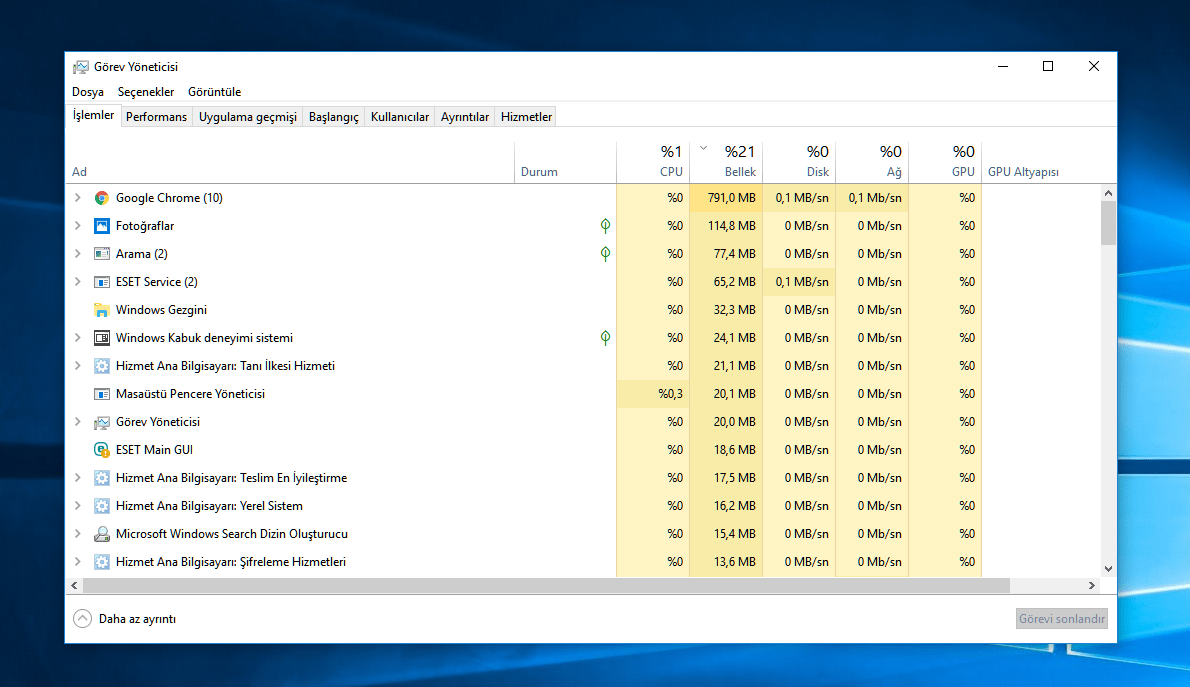Click the Windows Kabuk deneyimi sistemi icon
1190x687 pixels.
click(x=102, y=338)
